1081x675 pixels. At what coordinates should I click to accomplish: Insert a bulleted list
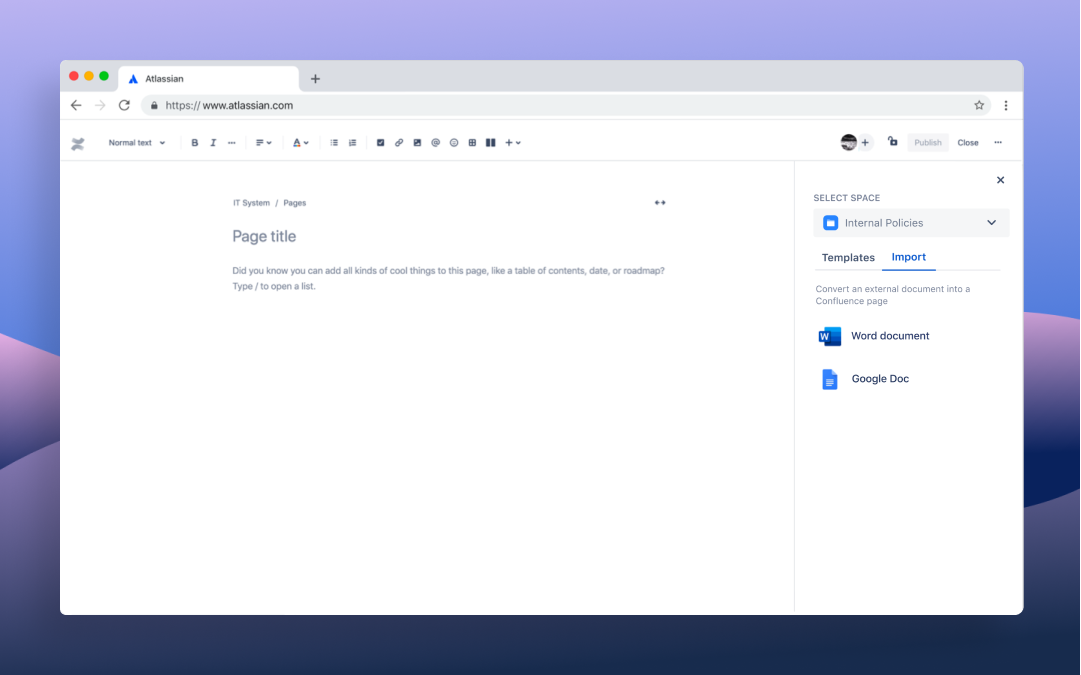click(x=334, y=143)
